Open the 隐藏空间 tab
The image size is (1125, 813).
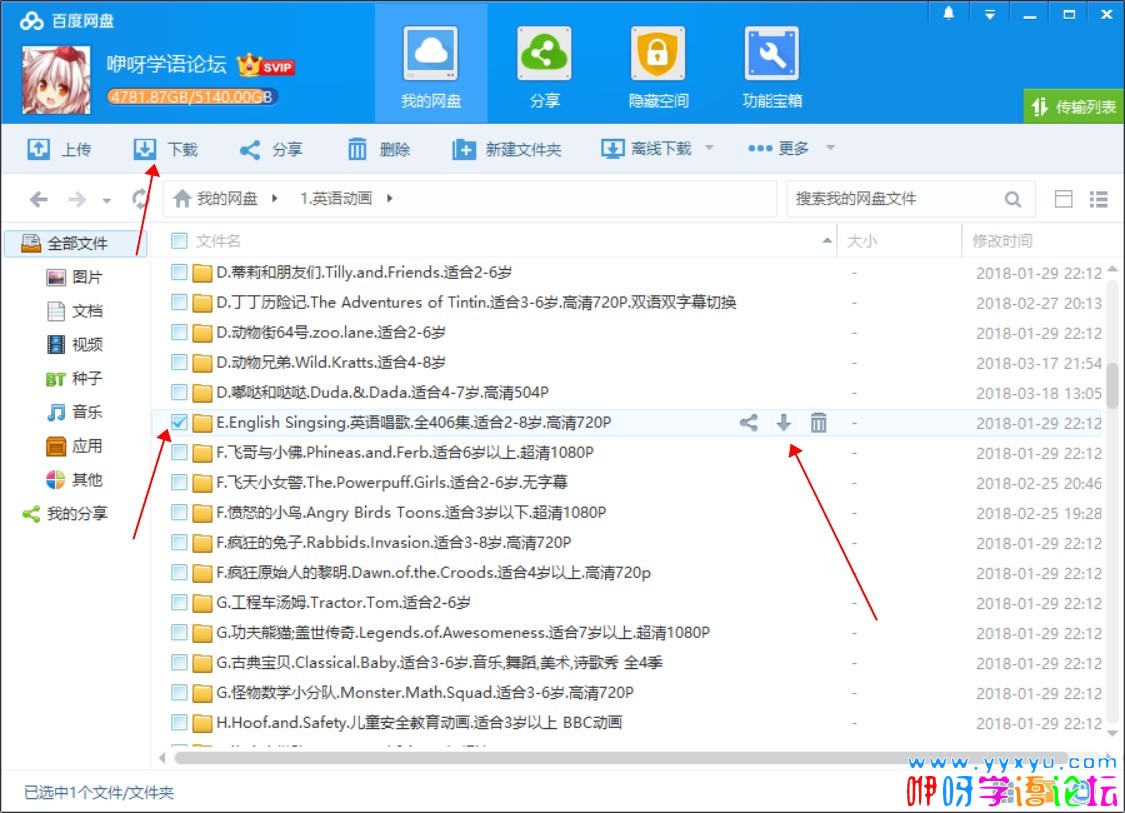pos(657,66)
